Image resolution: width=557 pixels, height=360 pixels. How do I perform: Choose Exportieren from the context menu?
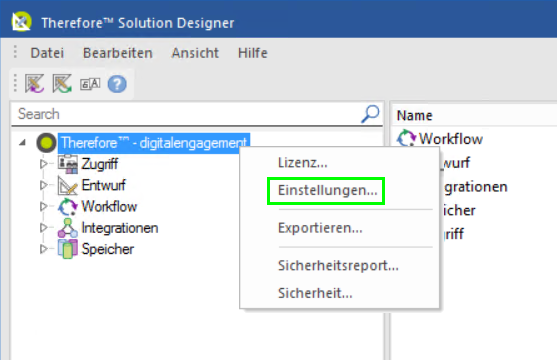(x=320, y=228)
